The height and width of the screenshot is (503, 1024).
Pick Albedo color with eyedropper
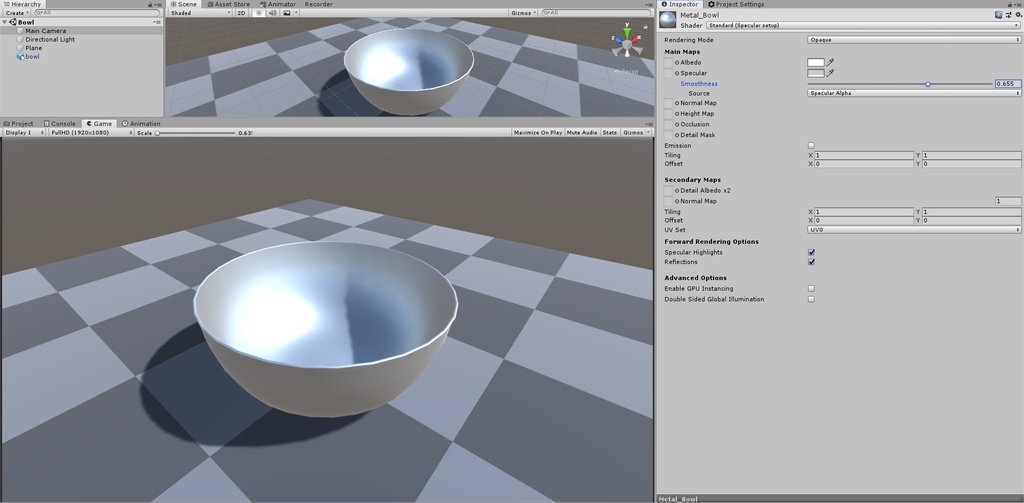click(x=831, y=62)
